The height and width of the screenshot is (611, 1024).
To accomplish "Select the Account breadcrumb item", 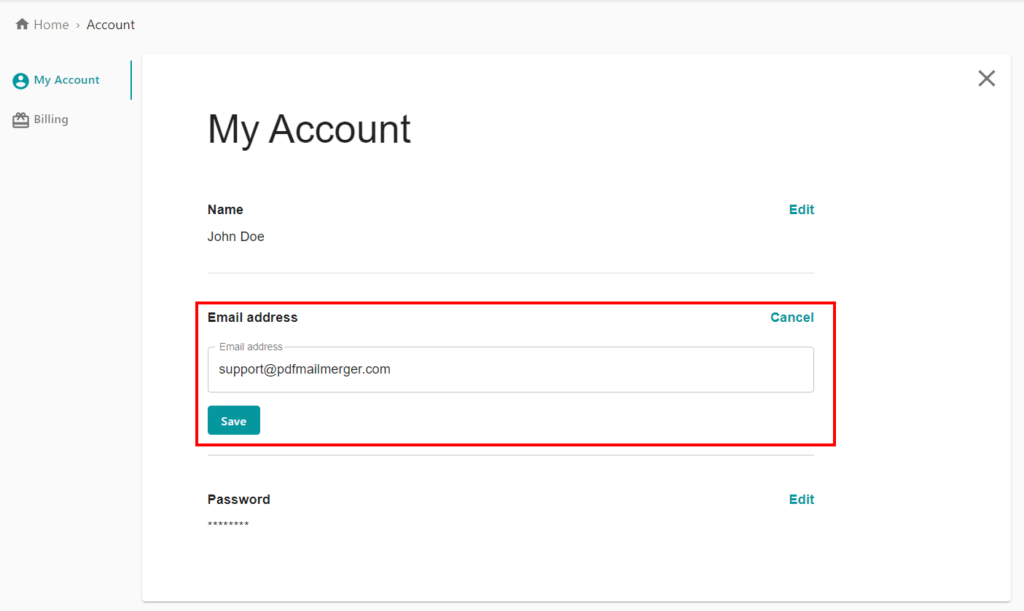I will pyautogui.click(x=110, y=24).
